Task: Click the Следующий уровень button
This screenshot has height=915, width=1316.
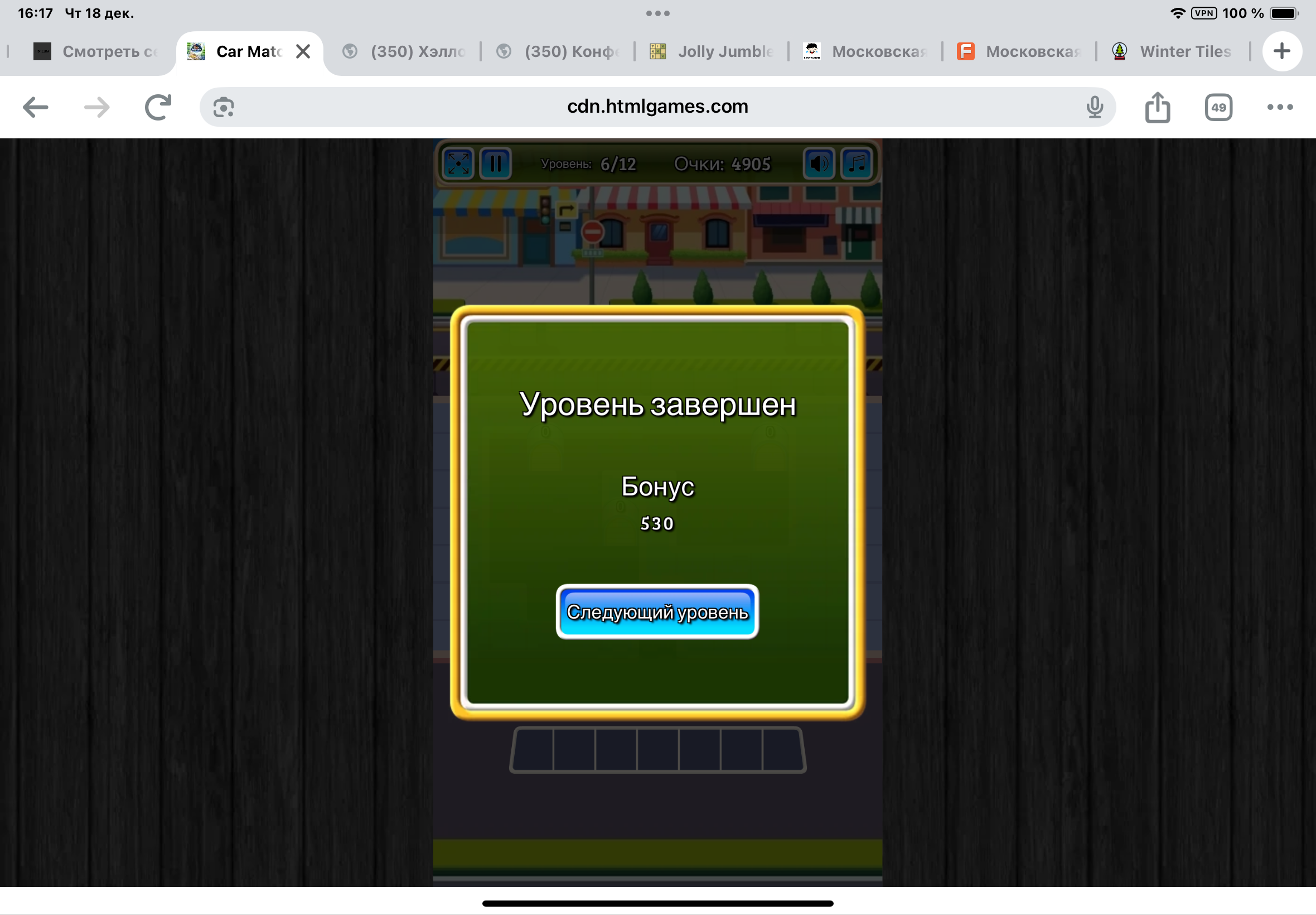Action: coord(657,611)
